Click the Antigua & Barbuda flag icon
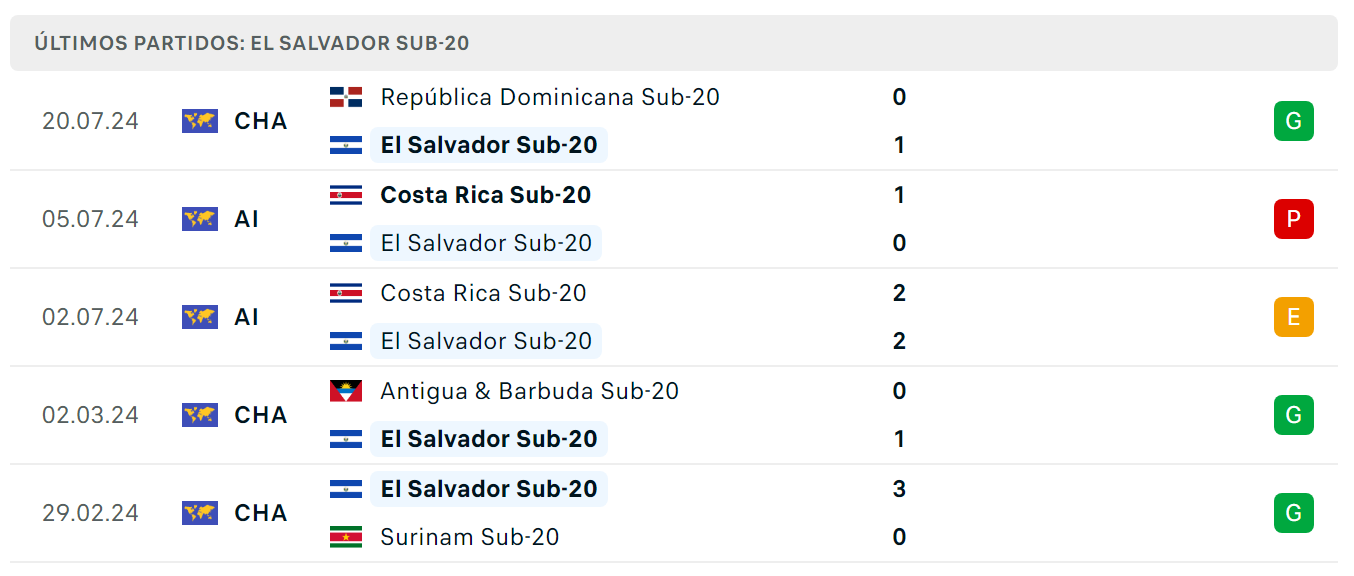 coord(346,391)
